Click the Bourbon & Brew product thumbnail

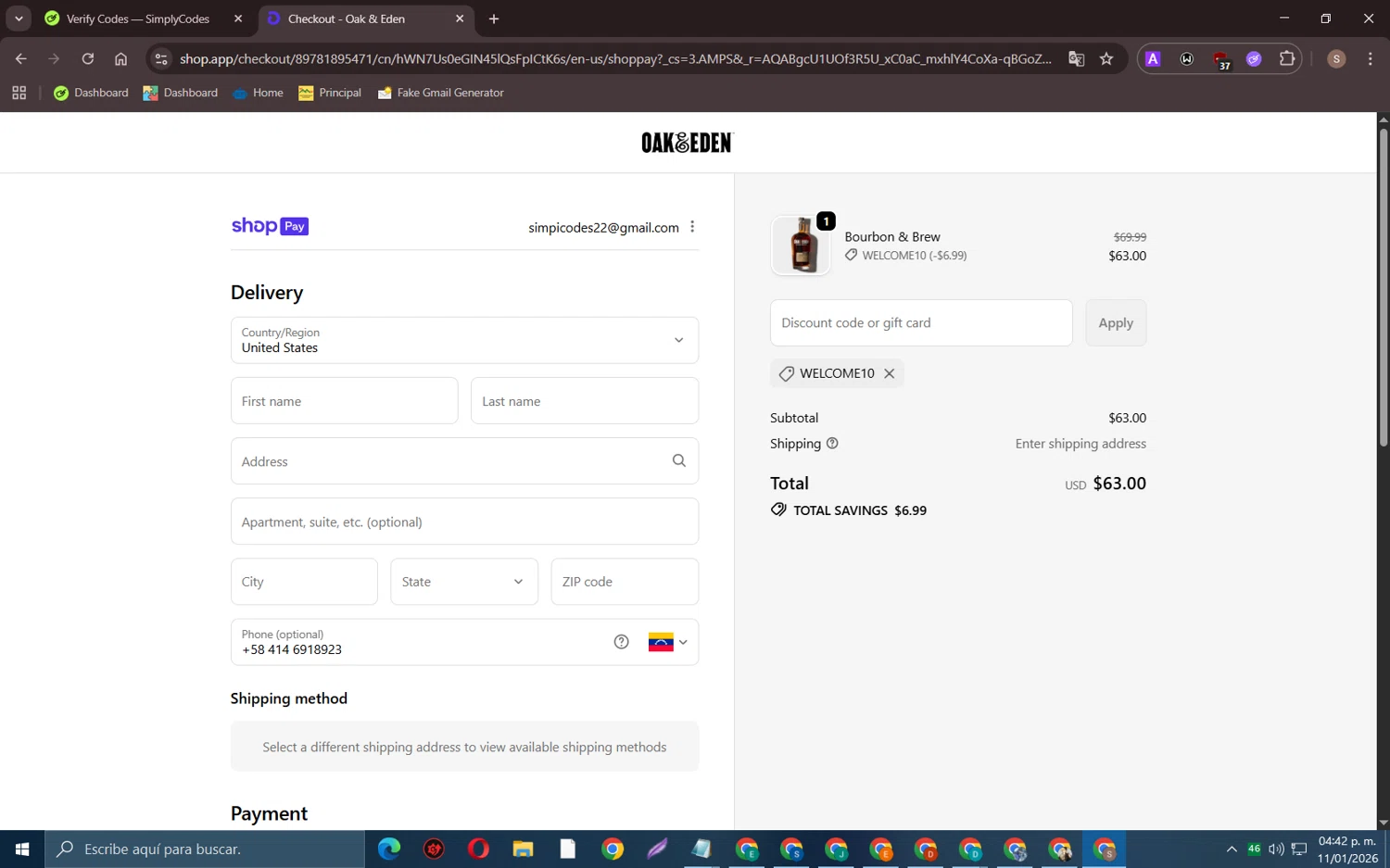click(x=802, y=245)
